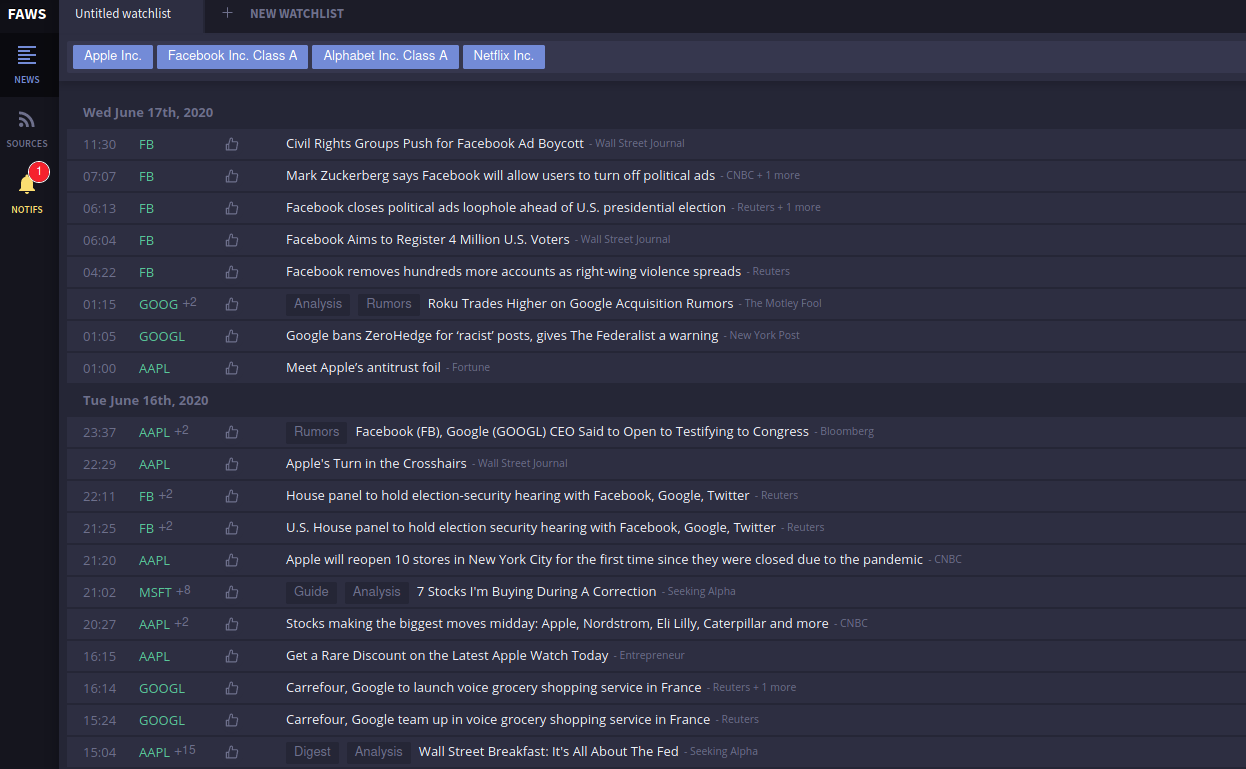Click the plus icon for new watchlist
1246x769 pixels.
[227, 13]
